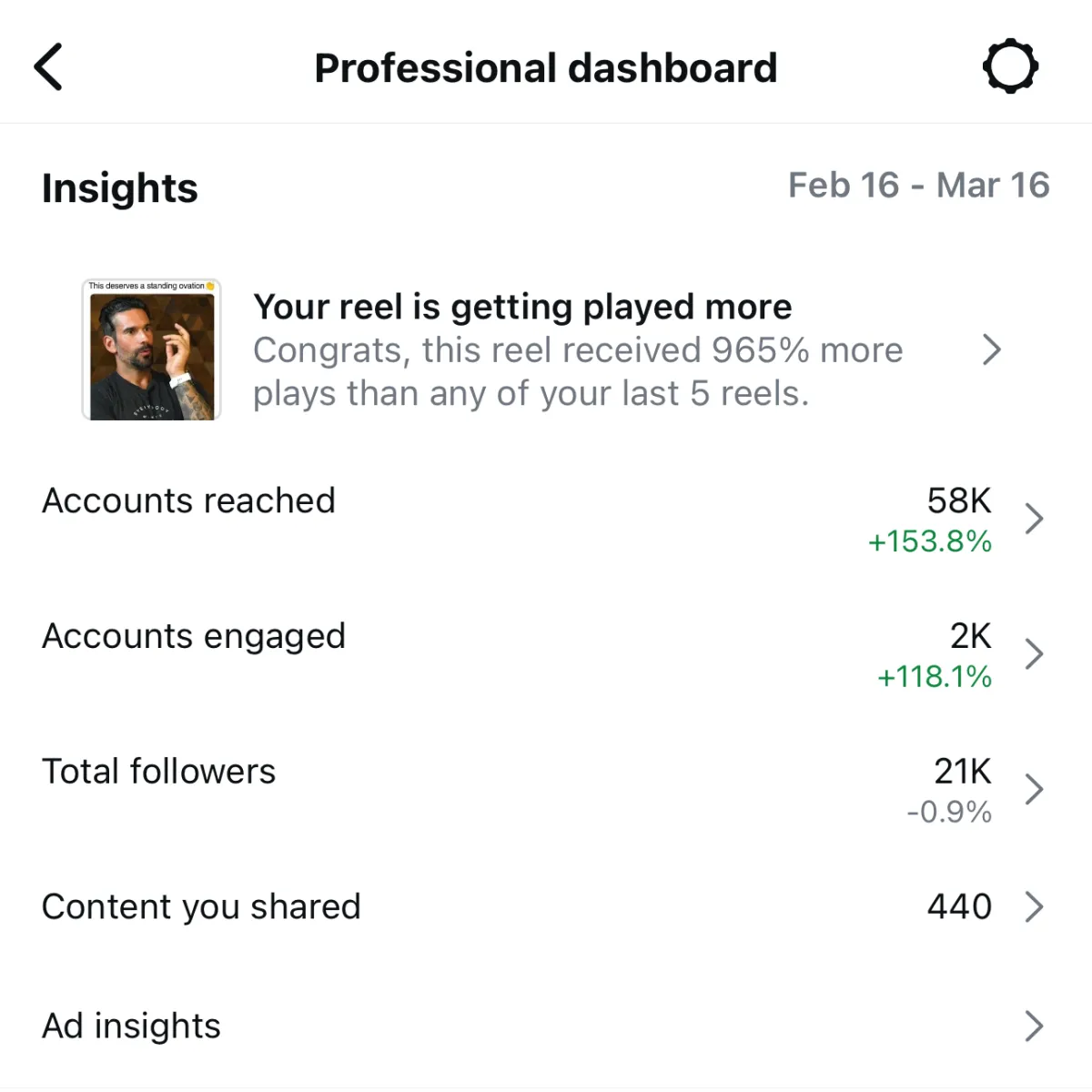
Task: Select the Total followers label
Action: (158, 772)
